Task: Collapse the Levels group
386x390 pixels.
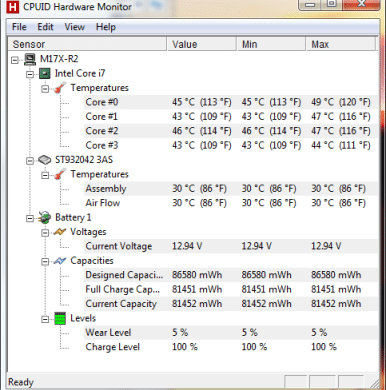Action: point(45,320)
